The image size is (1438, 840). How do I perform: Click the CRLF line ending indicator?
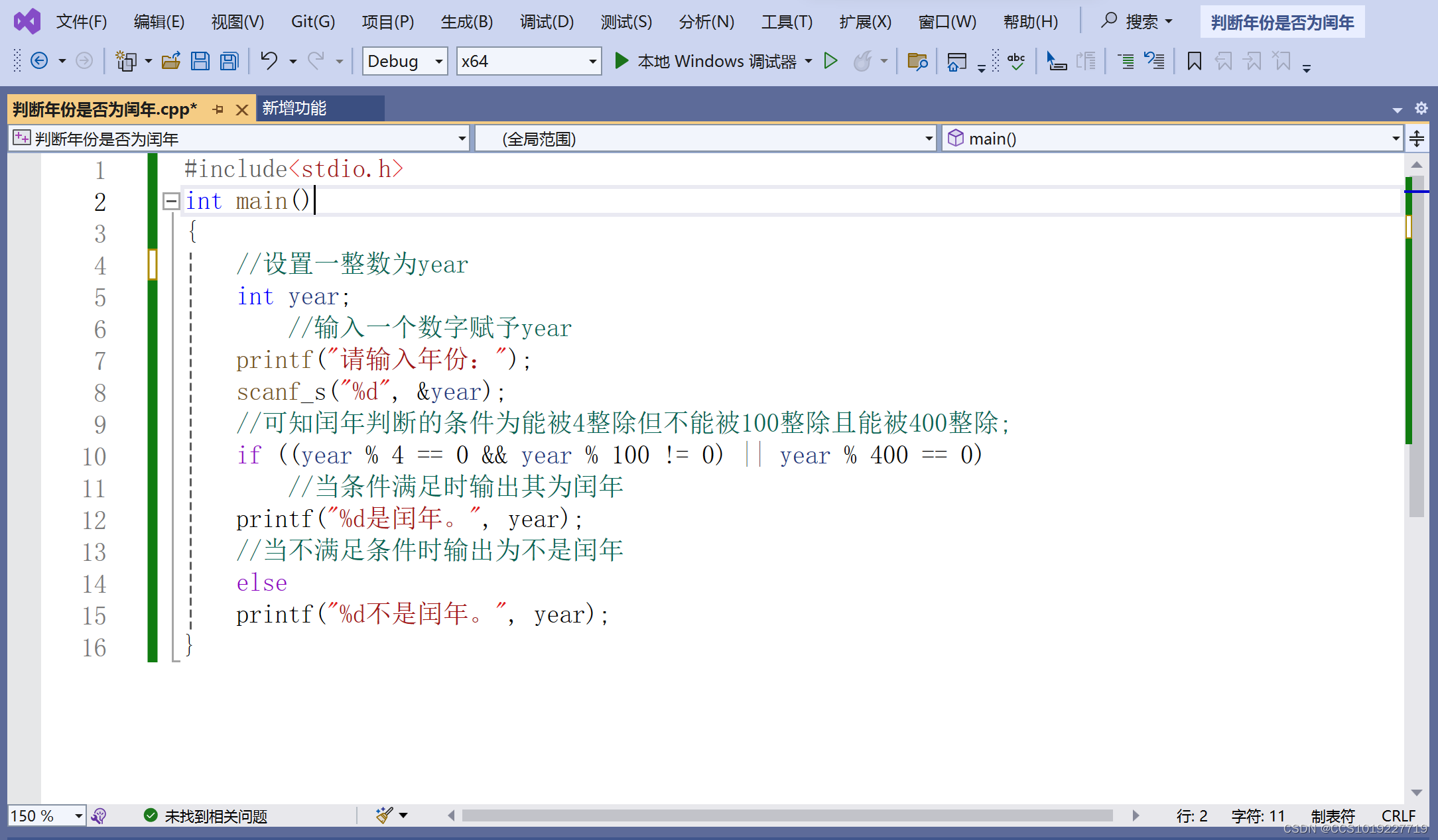pyautogui.click(x=1398, y=815)
